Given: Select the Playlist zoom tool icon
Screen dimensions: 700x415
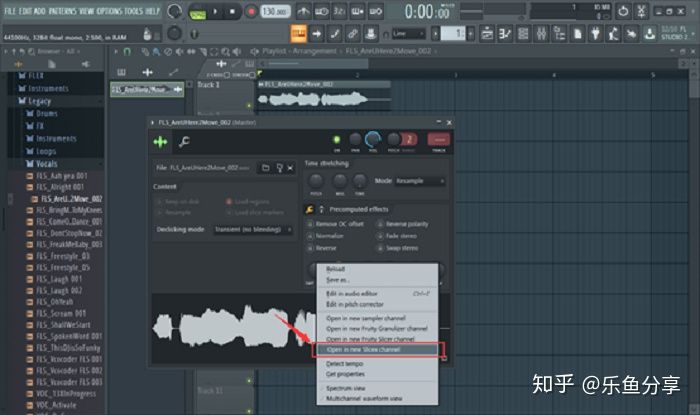Looking at the screenshot, I should point(226,52).
